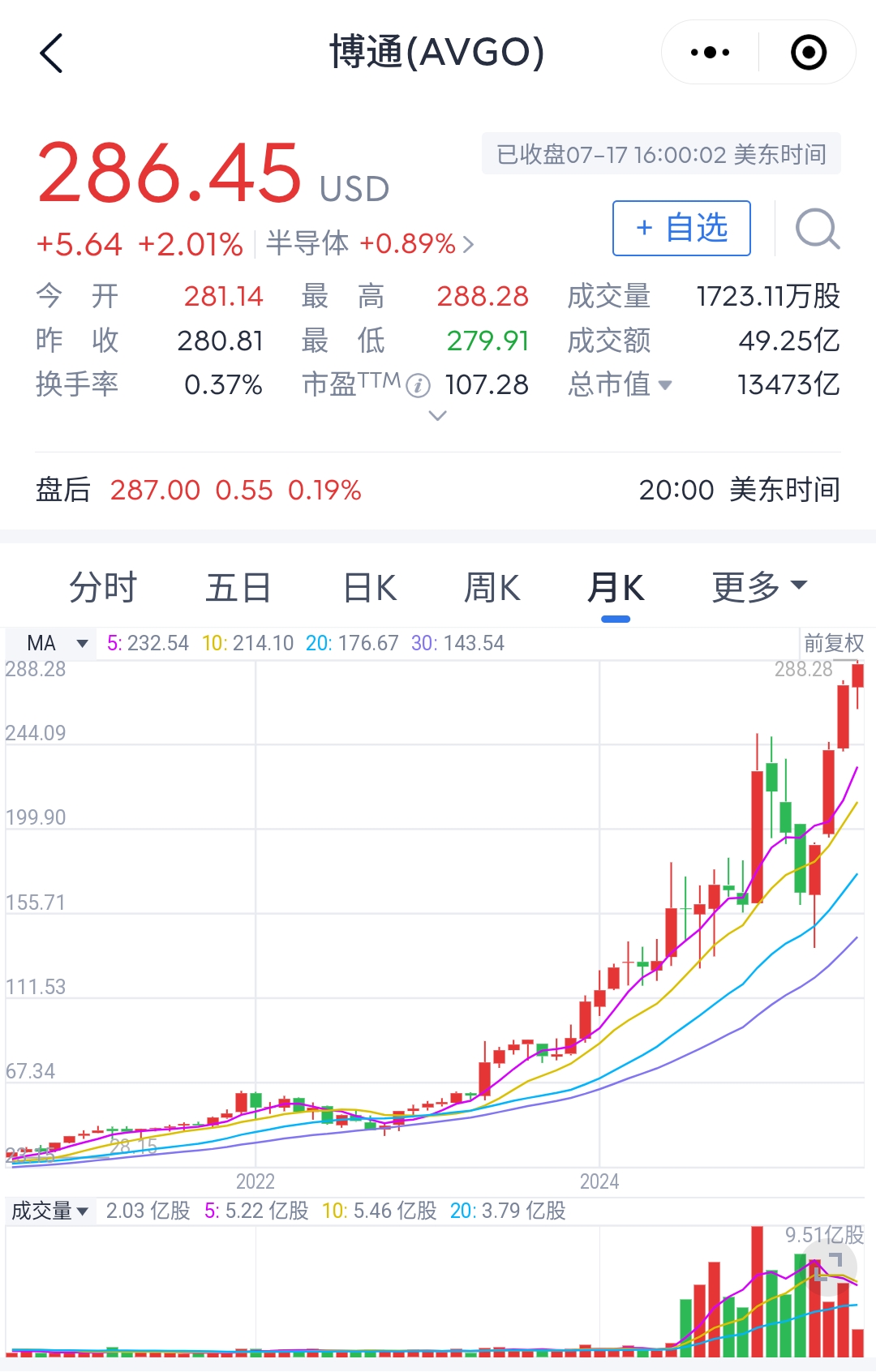876x1372 pixels.
Task: Open the 半导体 sector link
Action: [370, 243]
